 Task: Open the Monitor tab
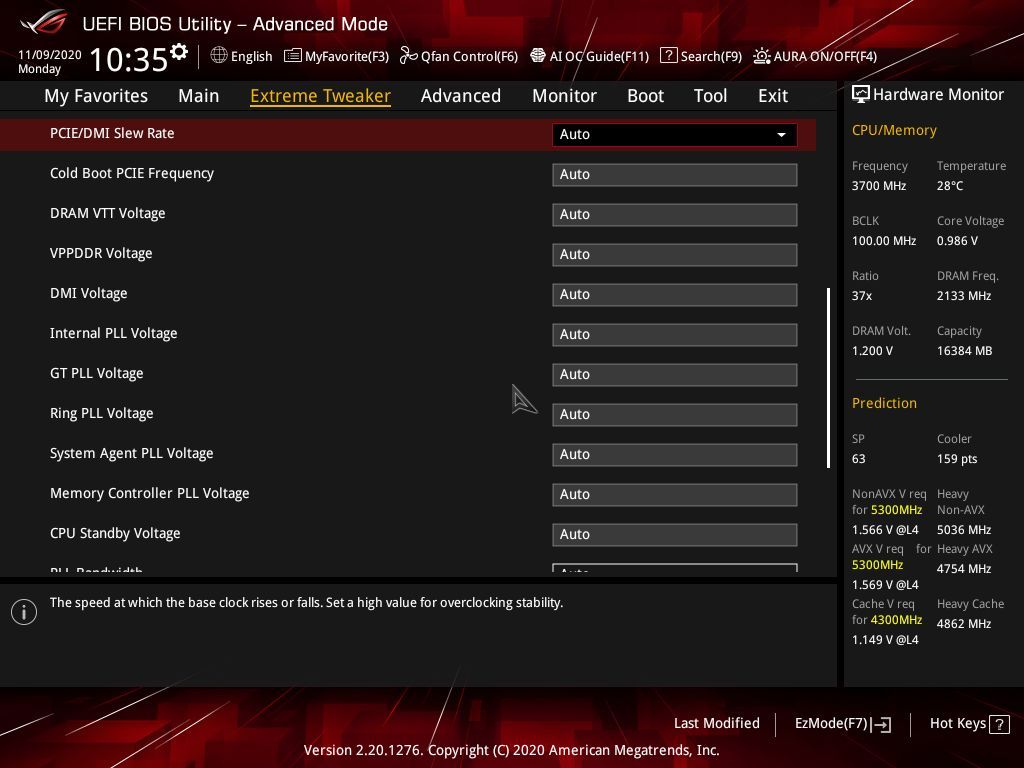pos(564,96)
